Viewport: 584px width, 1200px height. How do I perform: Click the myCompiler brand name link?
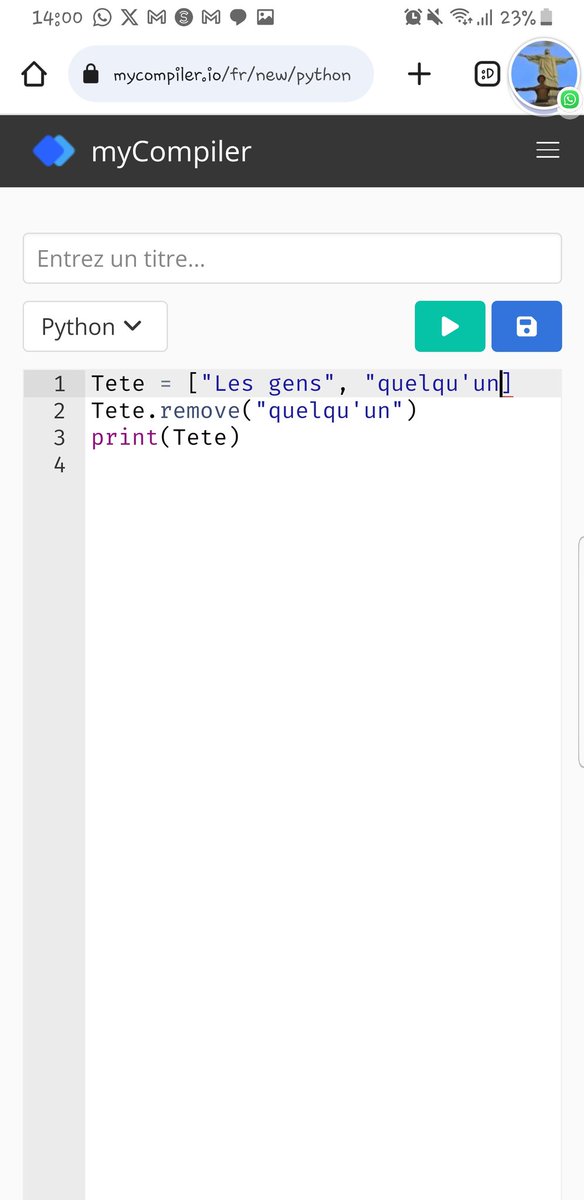coord(171,152)
